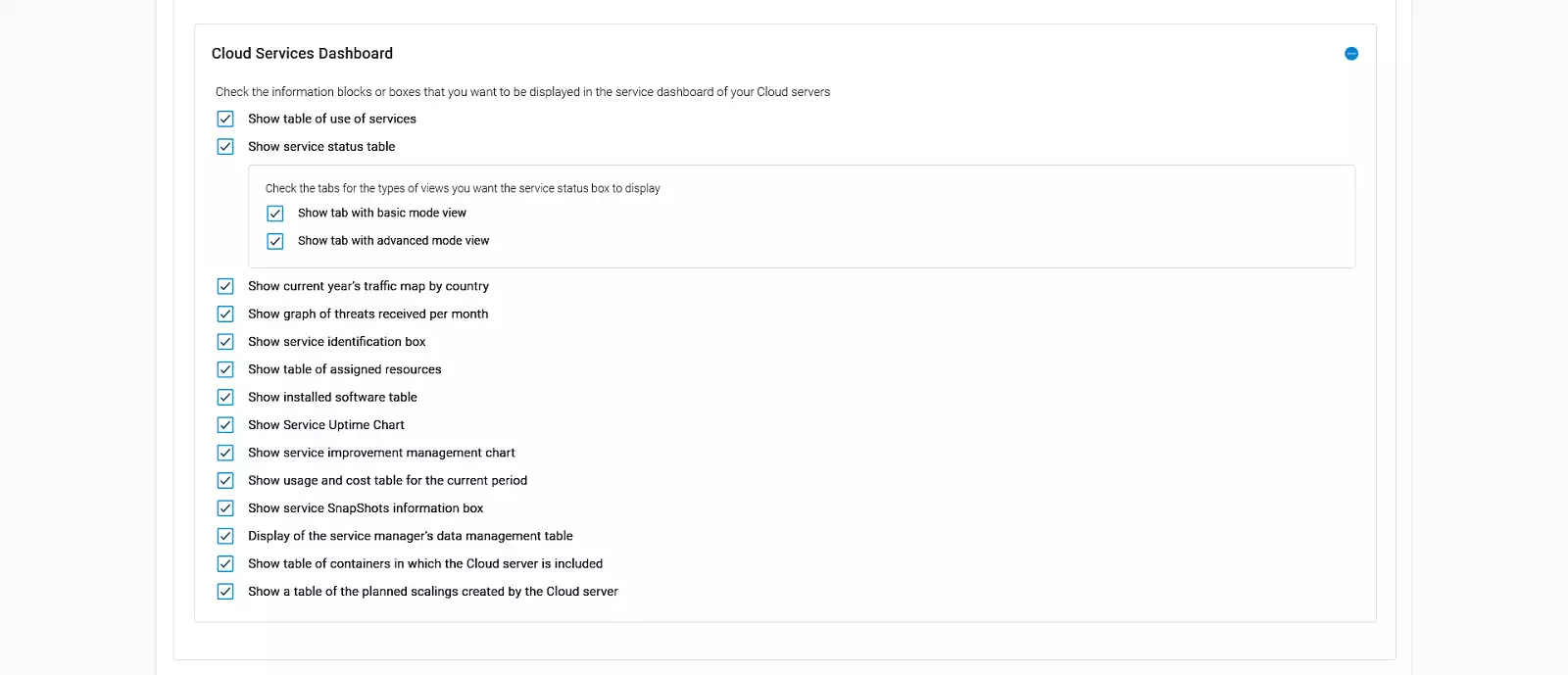Uncheck Show service status table checkbox
Viewport: 1568px width, 675px height.
coord(225,147)
